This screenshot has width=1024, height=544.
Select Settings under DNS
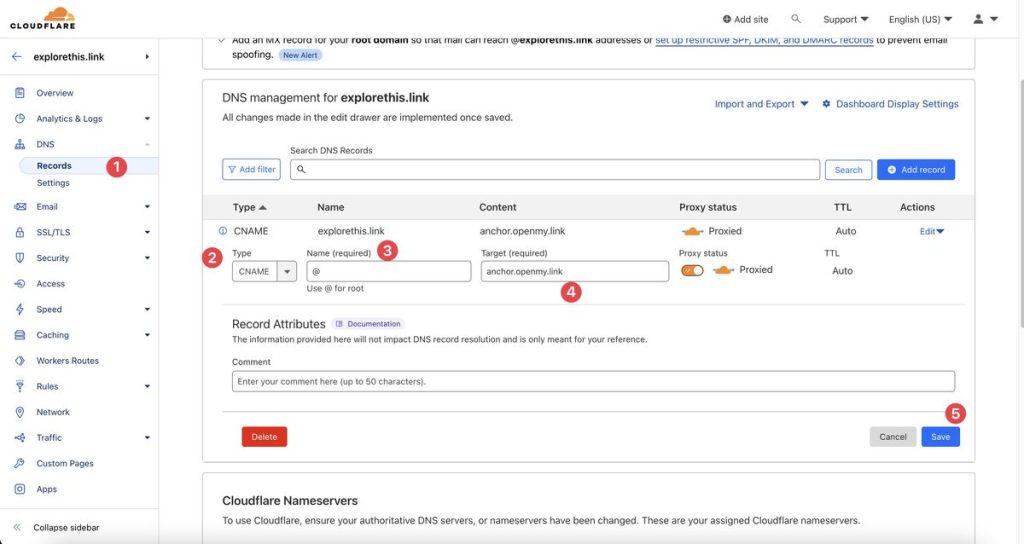pos(53,183)
